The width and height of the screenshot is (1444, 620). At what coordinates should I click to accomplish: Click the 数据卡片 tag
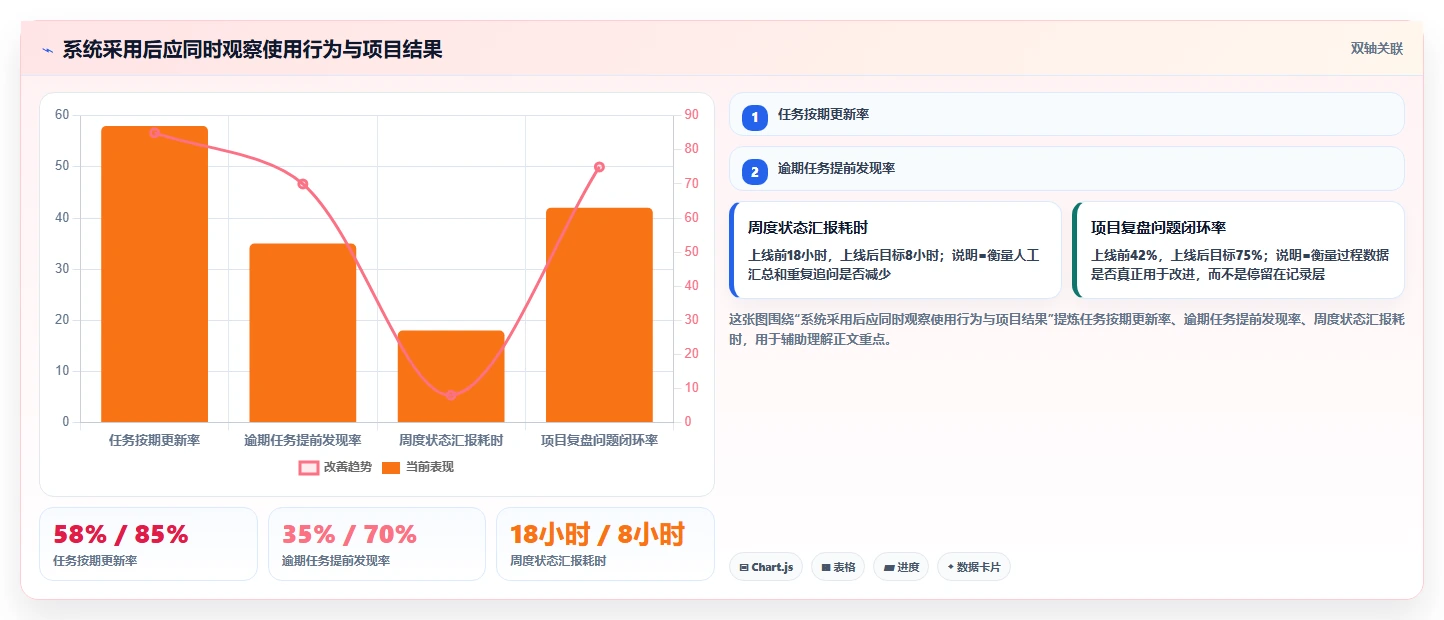[x=974, y=567]
